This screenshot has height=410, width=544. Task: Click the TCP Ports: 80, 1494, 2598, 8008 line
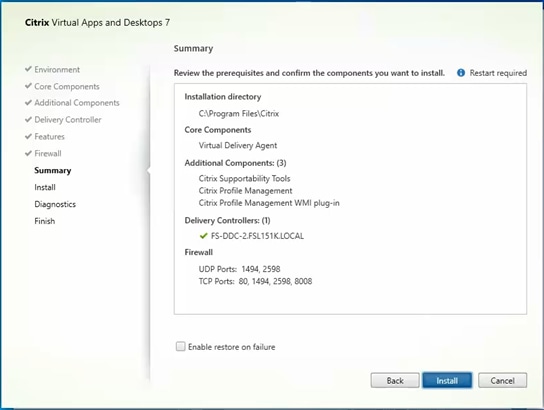(x=255, y=281)
